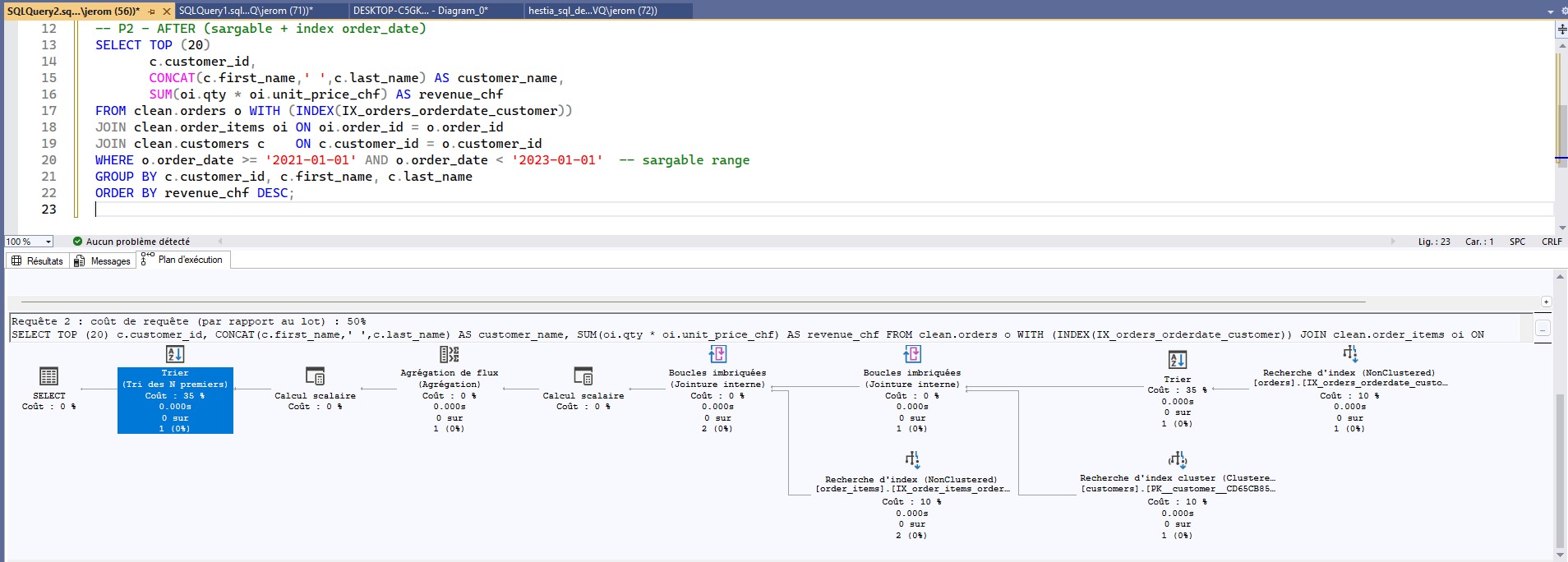Viewport: 1568px width, 562px height.
Task: Close the SQLQuery2.sql tab
Action: click(x=166, y=12)
